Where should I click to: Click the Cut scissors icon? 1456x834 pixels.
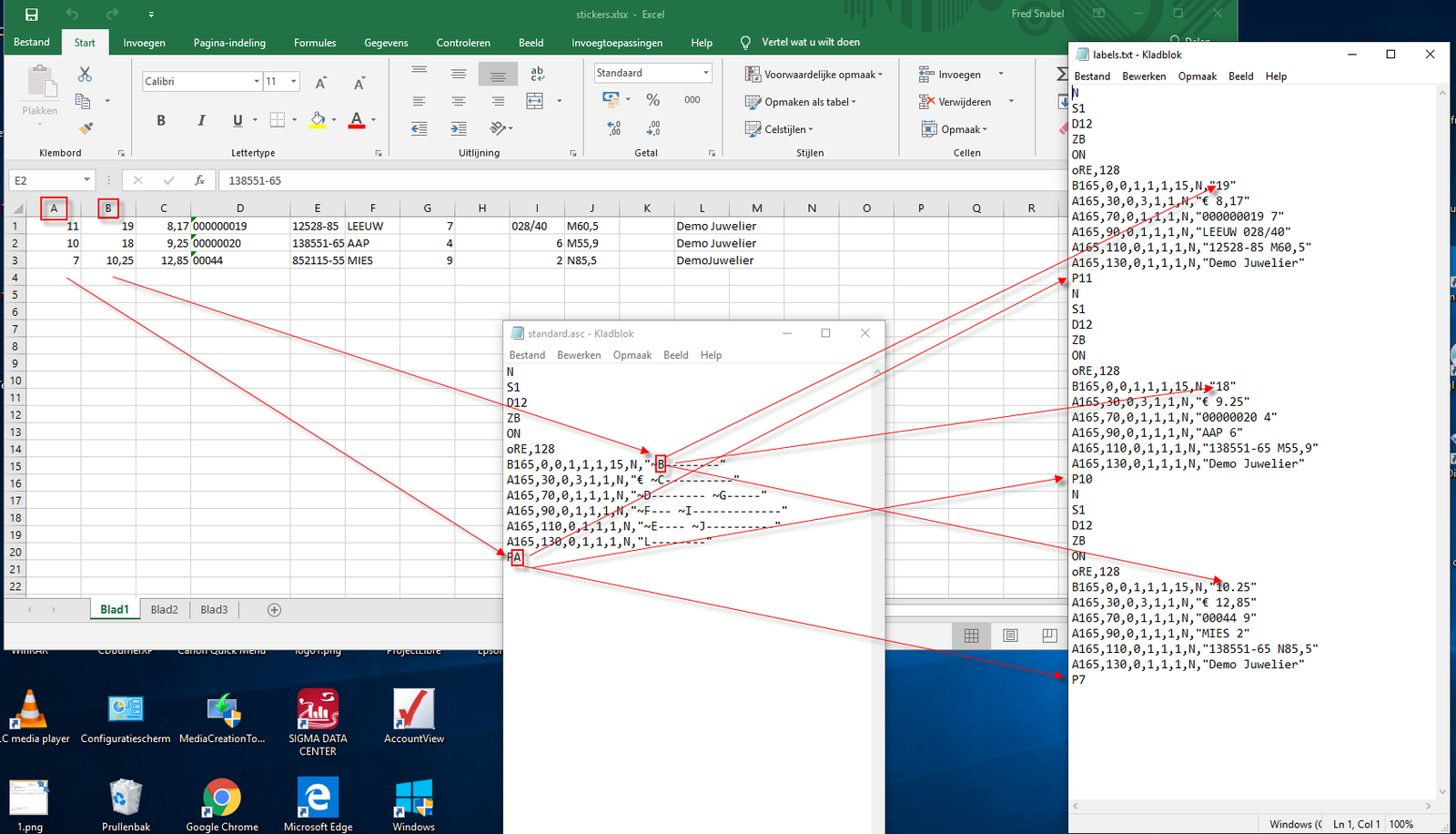tap(85, 74)
